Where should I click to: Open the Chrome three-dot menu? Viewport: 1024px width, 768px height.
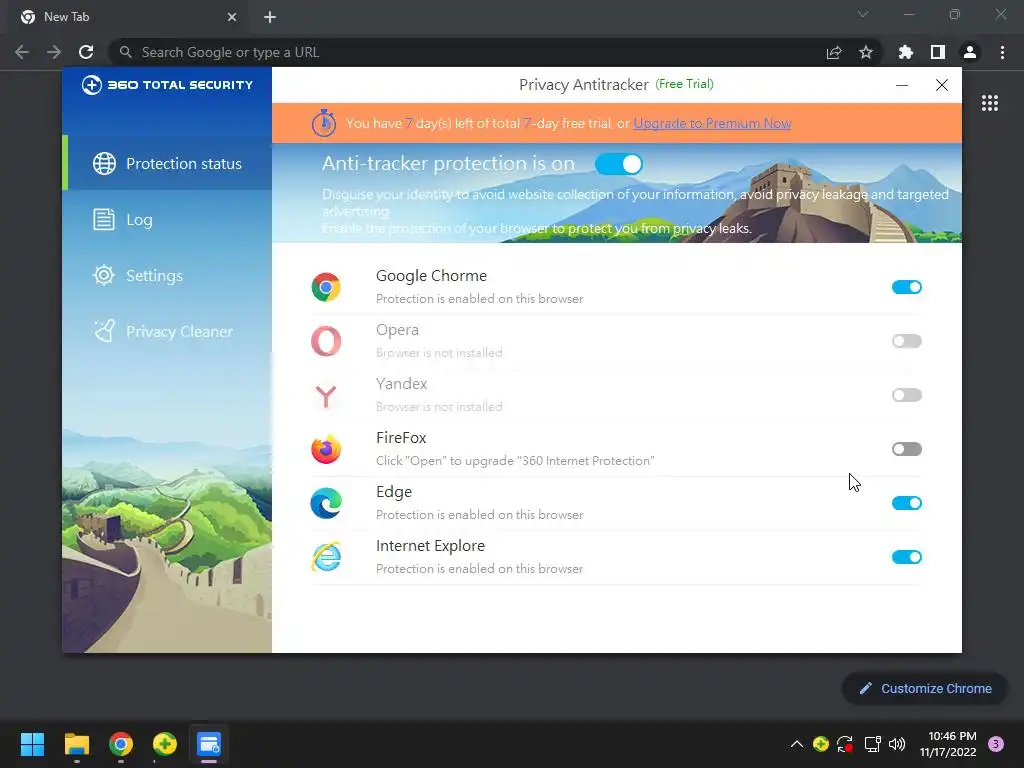click(1002, 52)
